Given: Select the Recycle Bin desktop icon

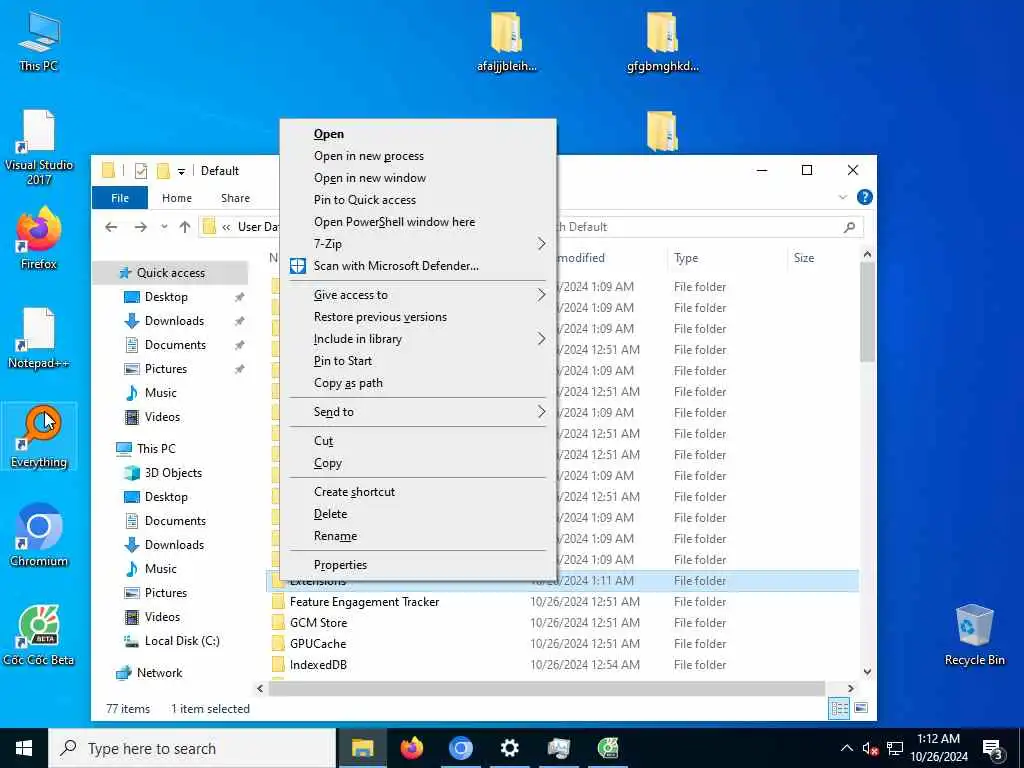Looking at the screenshot, I should coord(974,635).
